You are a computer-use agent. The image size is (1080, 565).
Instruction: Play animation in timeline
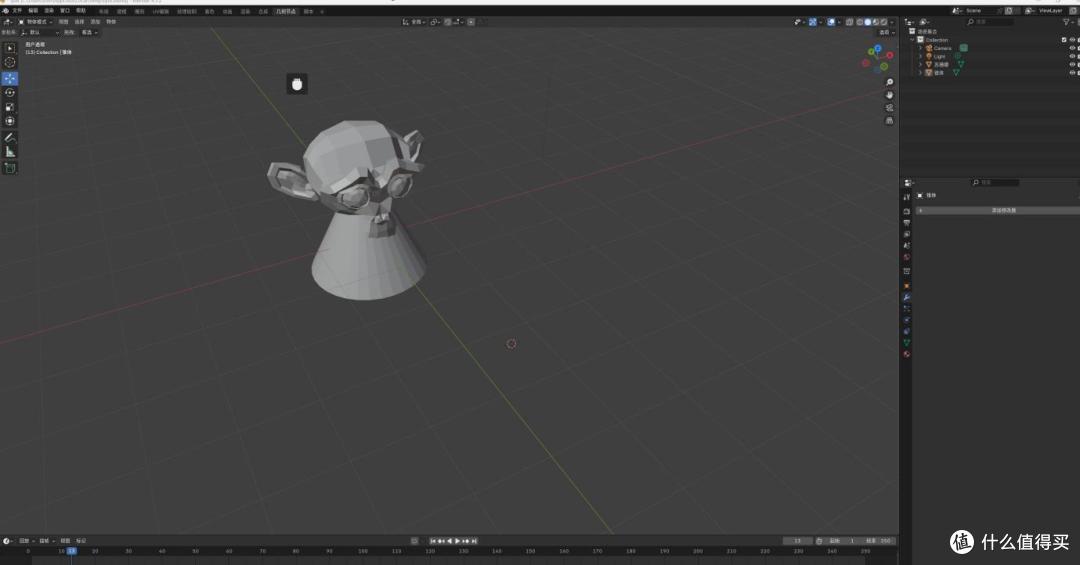[457, 541]
